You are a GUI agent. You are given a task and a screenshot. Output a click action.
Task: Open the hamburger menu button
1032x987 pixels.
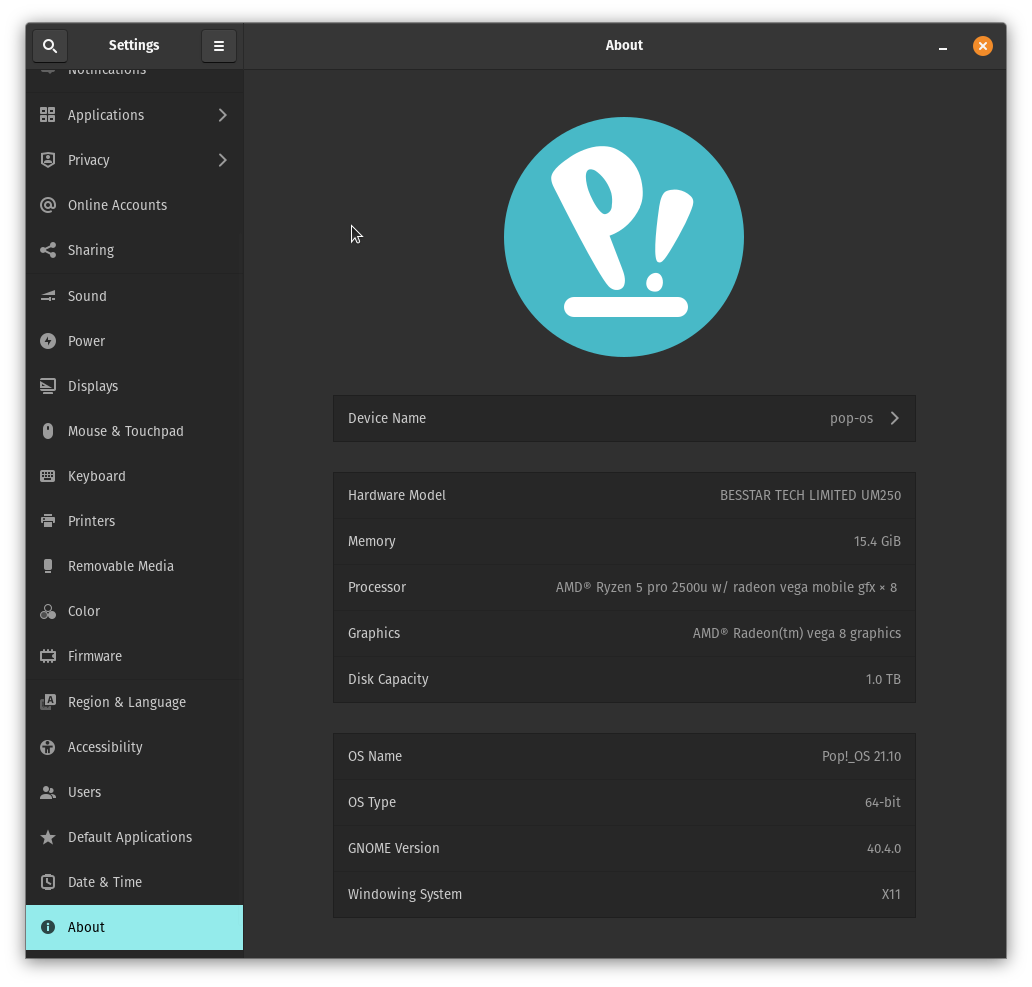coord(219,46)
